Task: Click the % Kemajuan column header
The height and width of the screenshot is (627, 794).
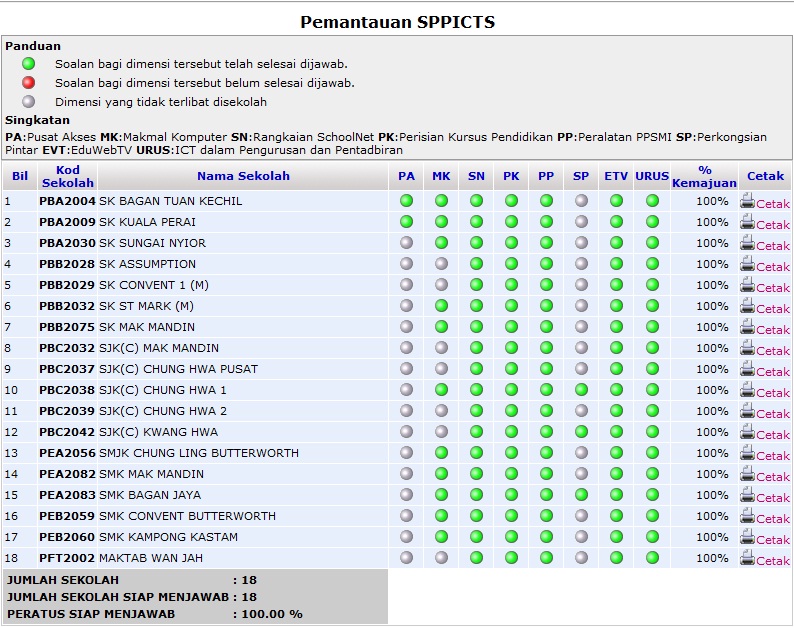Action: (704, 176)
